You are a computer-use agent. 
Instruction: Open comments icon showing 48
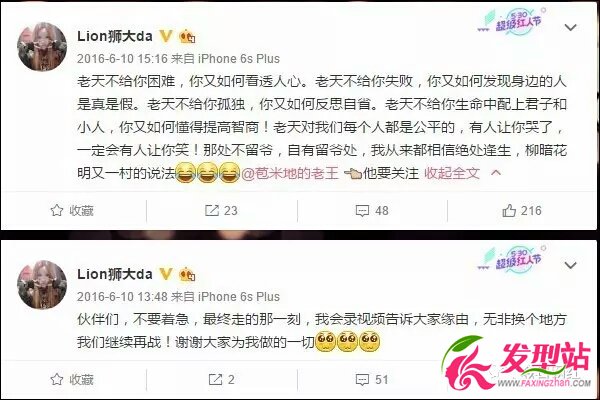[362, 211]
